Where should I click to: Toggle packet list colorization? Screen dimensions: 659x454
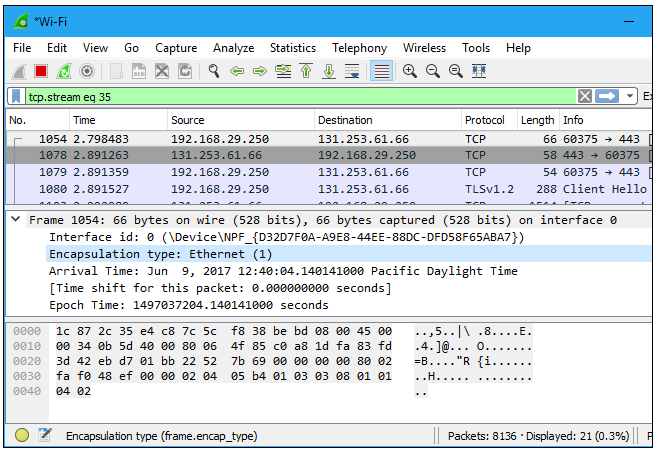381,71
